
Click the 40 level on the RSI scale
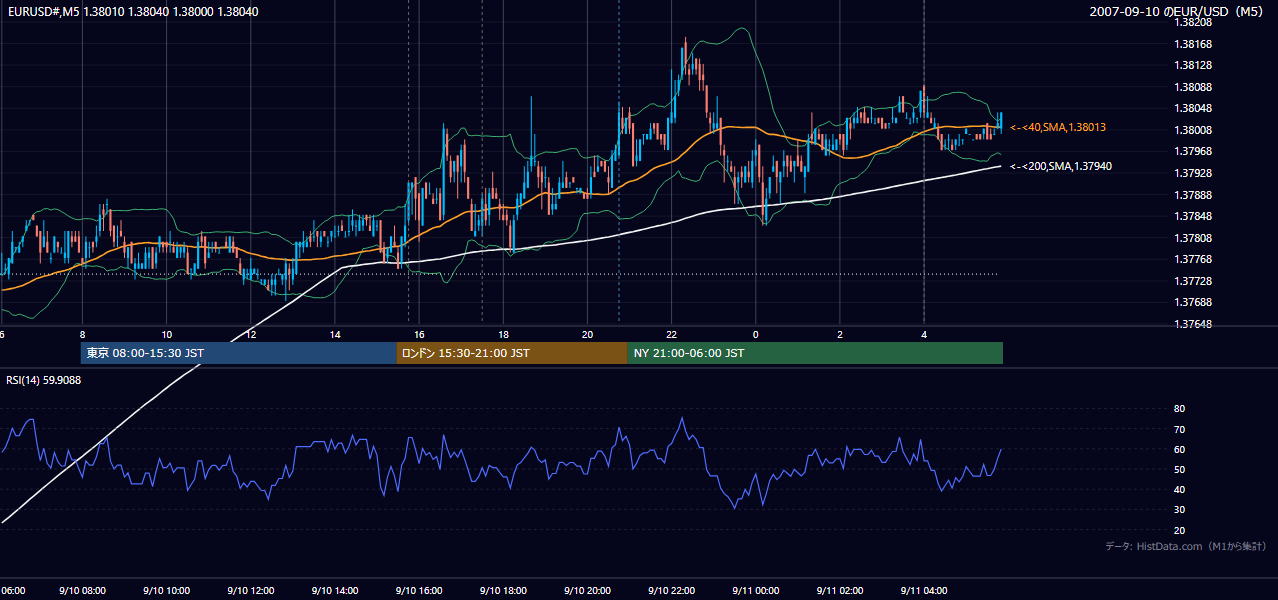1179,489
